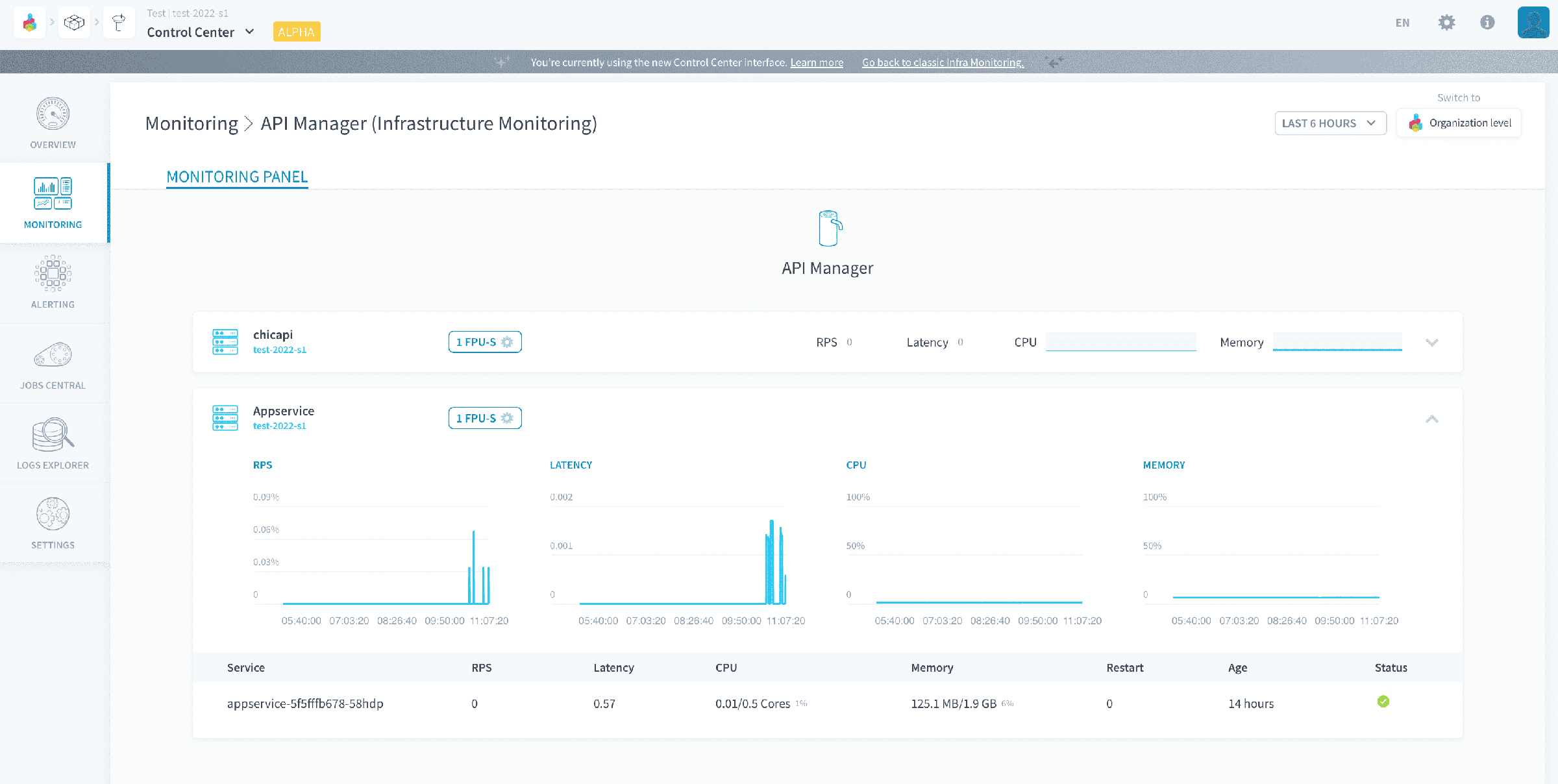
Task: Go to the Overview sidebar section
Action: [x=53, y=123]
